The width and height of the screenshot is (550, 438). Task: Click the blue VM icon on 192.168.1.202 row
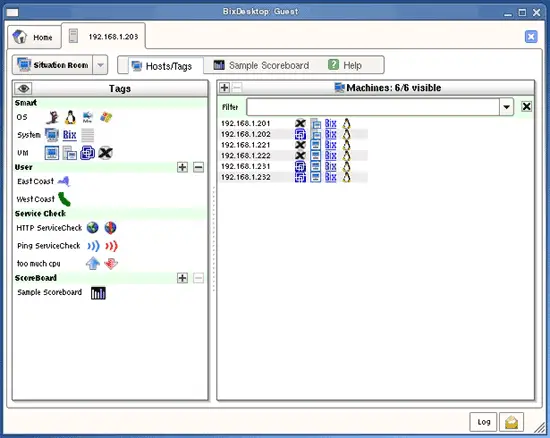coord(300,134)
